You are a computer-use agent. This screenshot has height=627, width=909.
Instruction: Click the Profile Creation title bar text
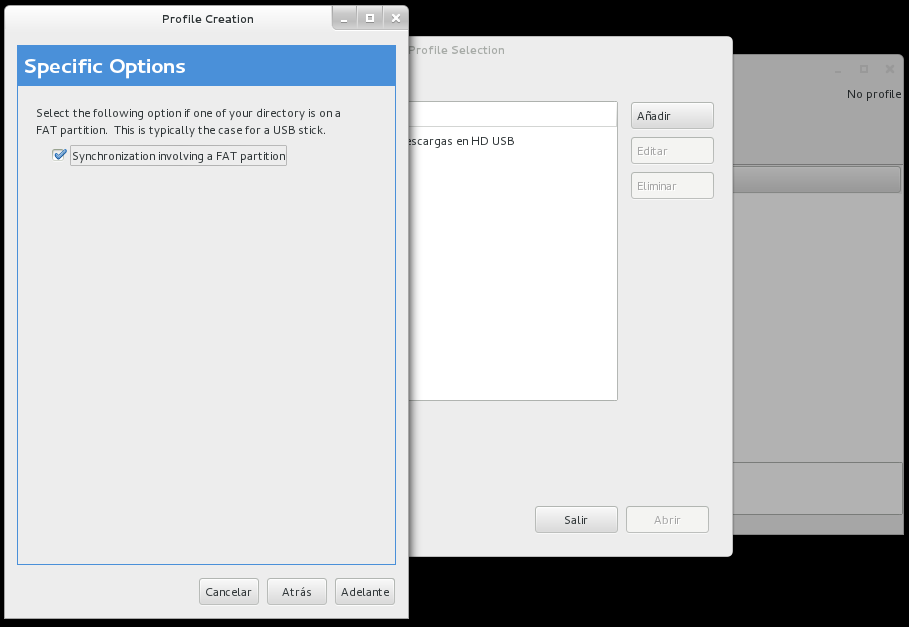point(208,19)
